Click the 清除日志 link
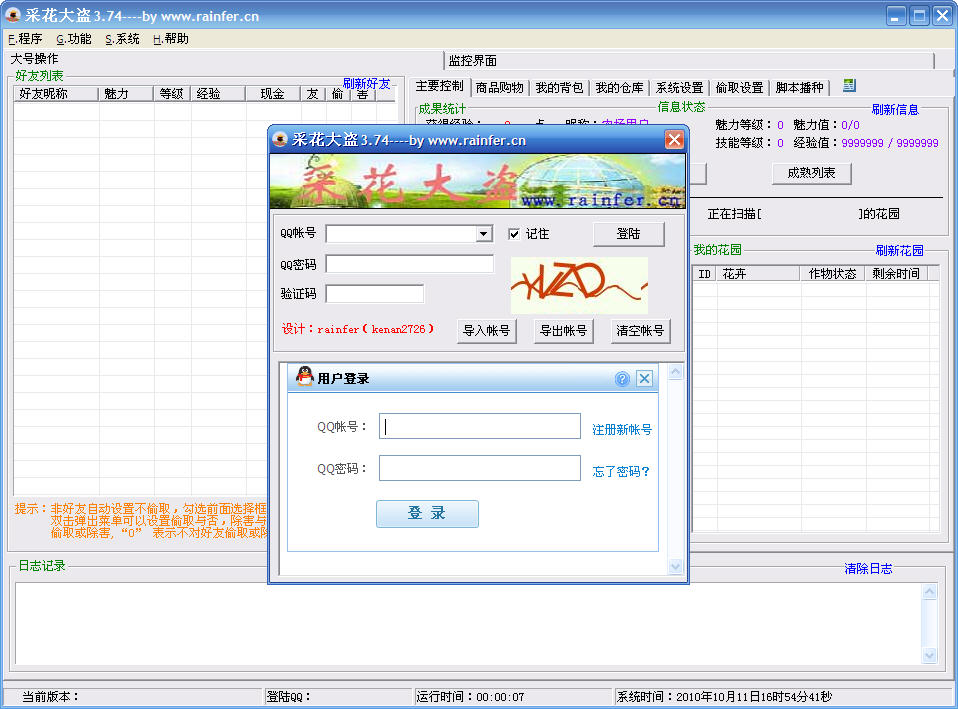 (x=868, y=569)
